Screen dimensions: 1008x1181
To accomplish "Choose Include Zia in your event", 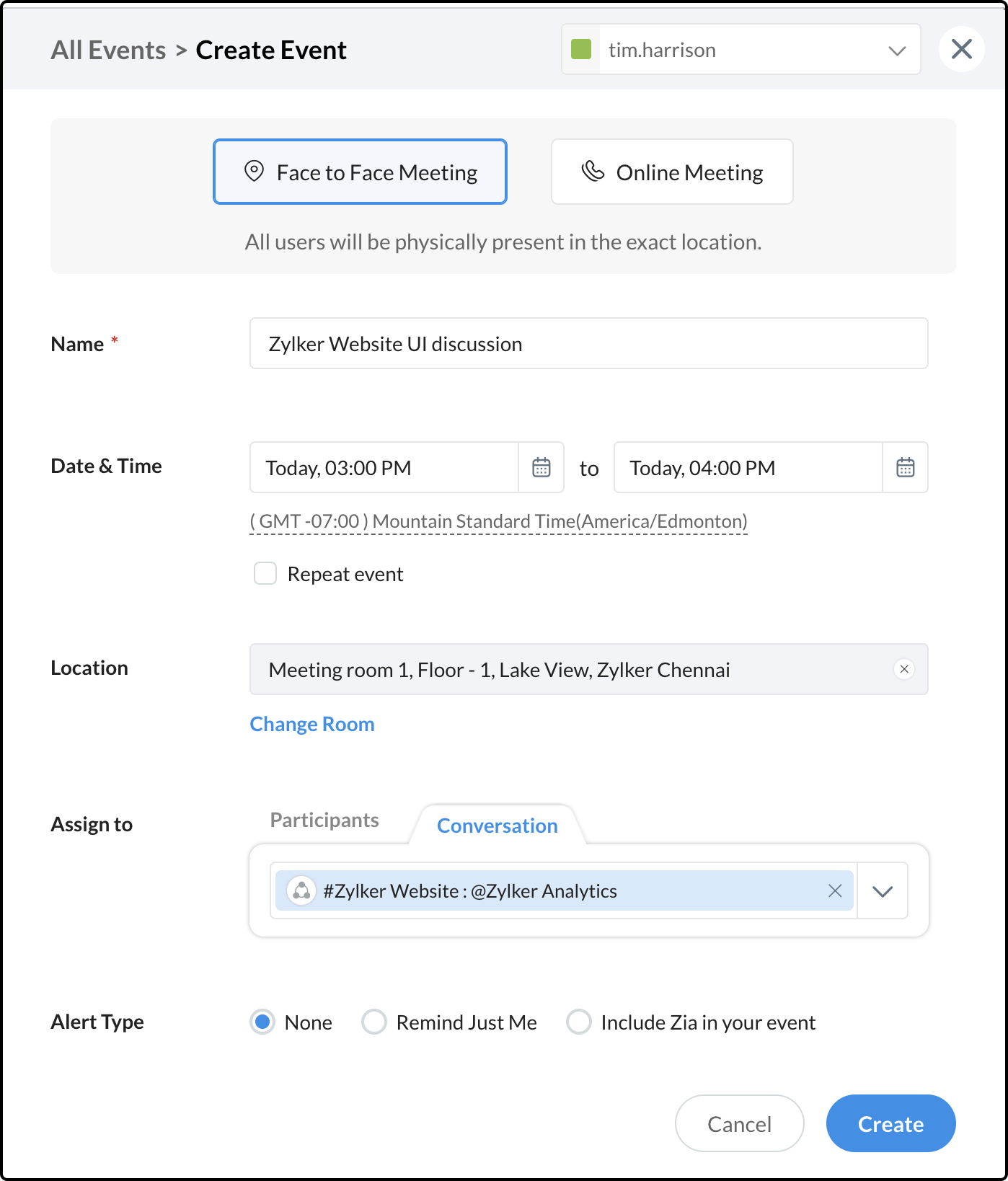I will [579, 1022].
